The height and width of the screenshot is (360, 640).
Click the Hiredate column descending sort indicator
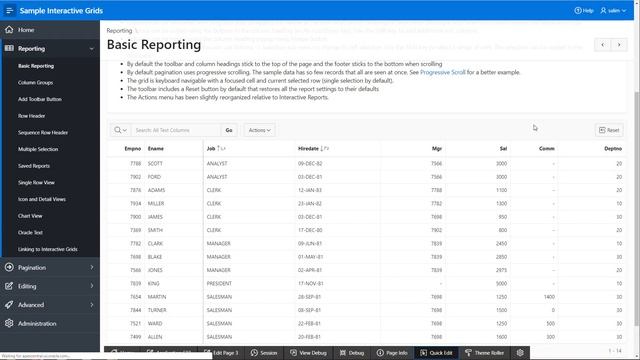(324, 149)
